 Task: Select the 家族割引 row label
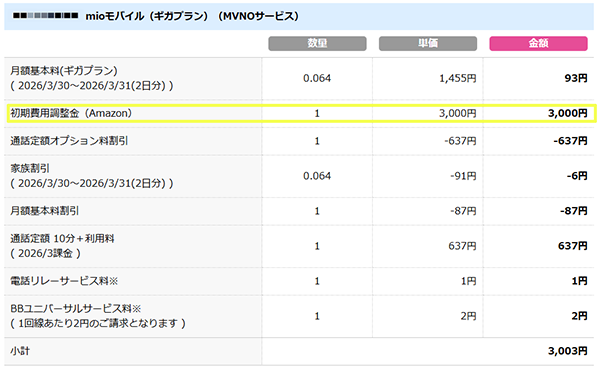[30, 168]
